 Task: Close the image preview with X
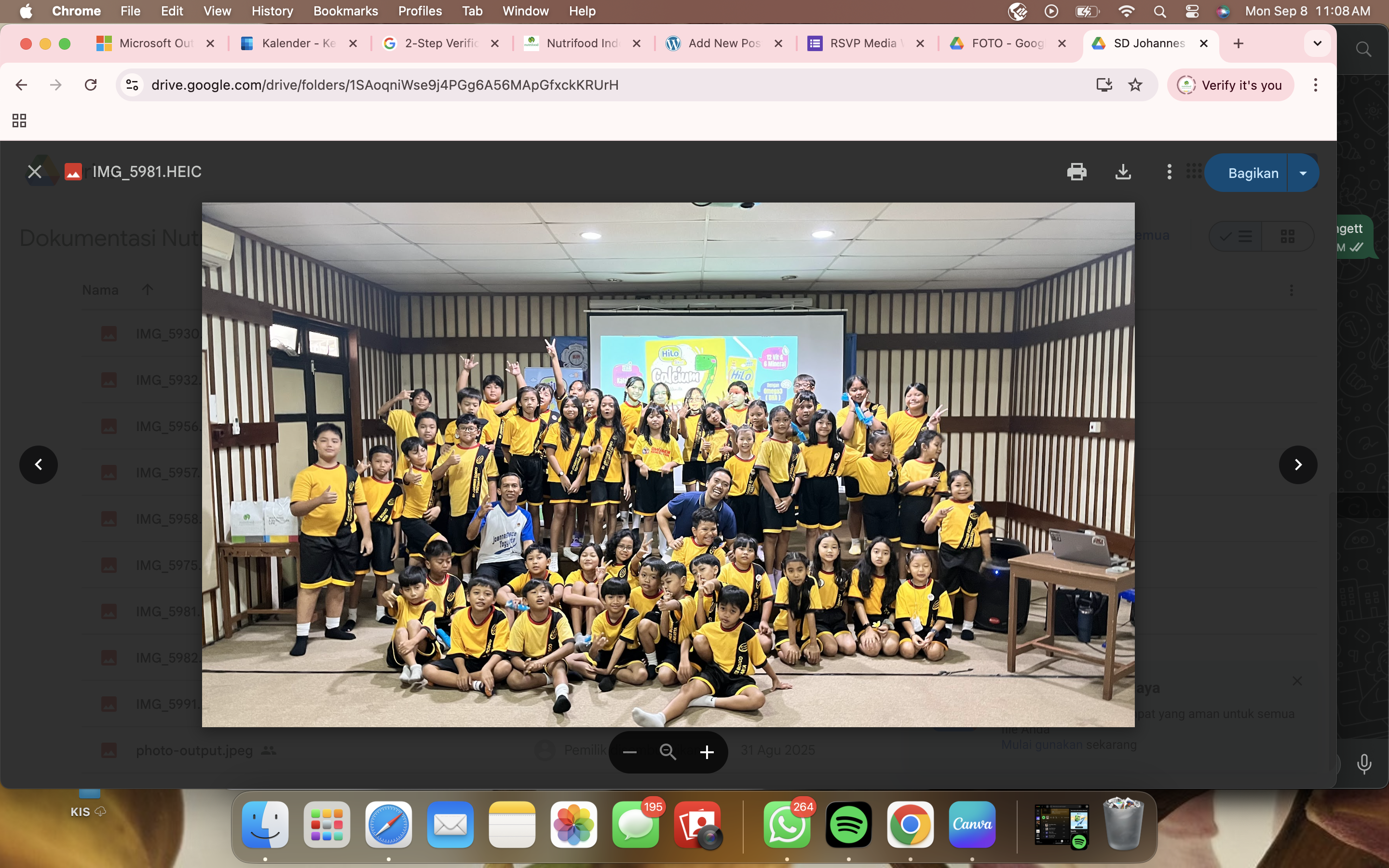click(34, 172)
